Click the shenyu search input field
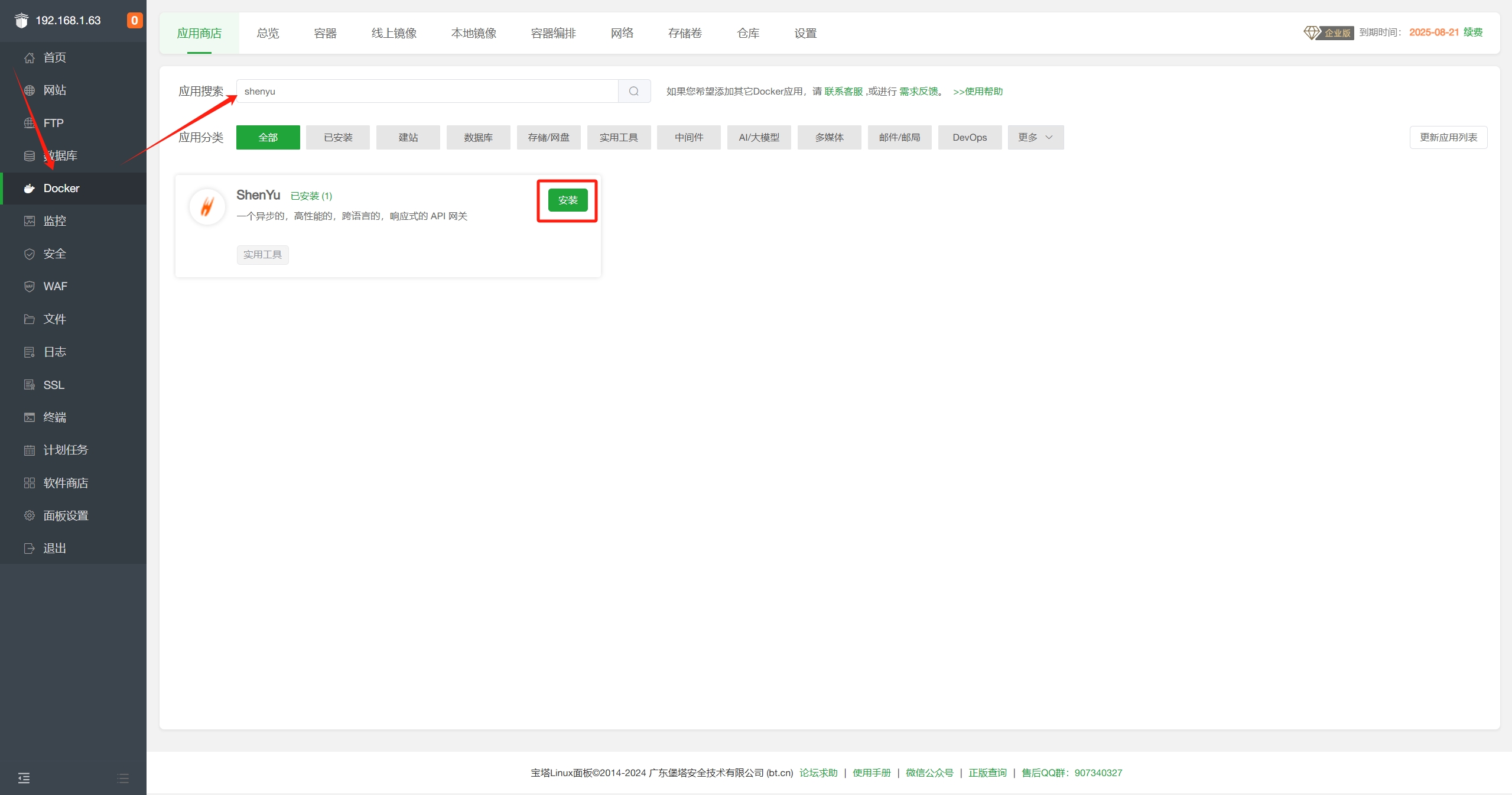 (427, 91)
